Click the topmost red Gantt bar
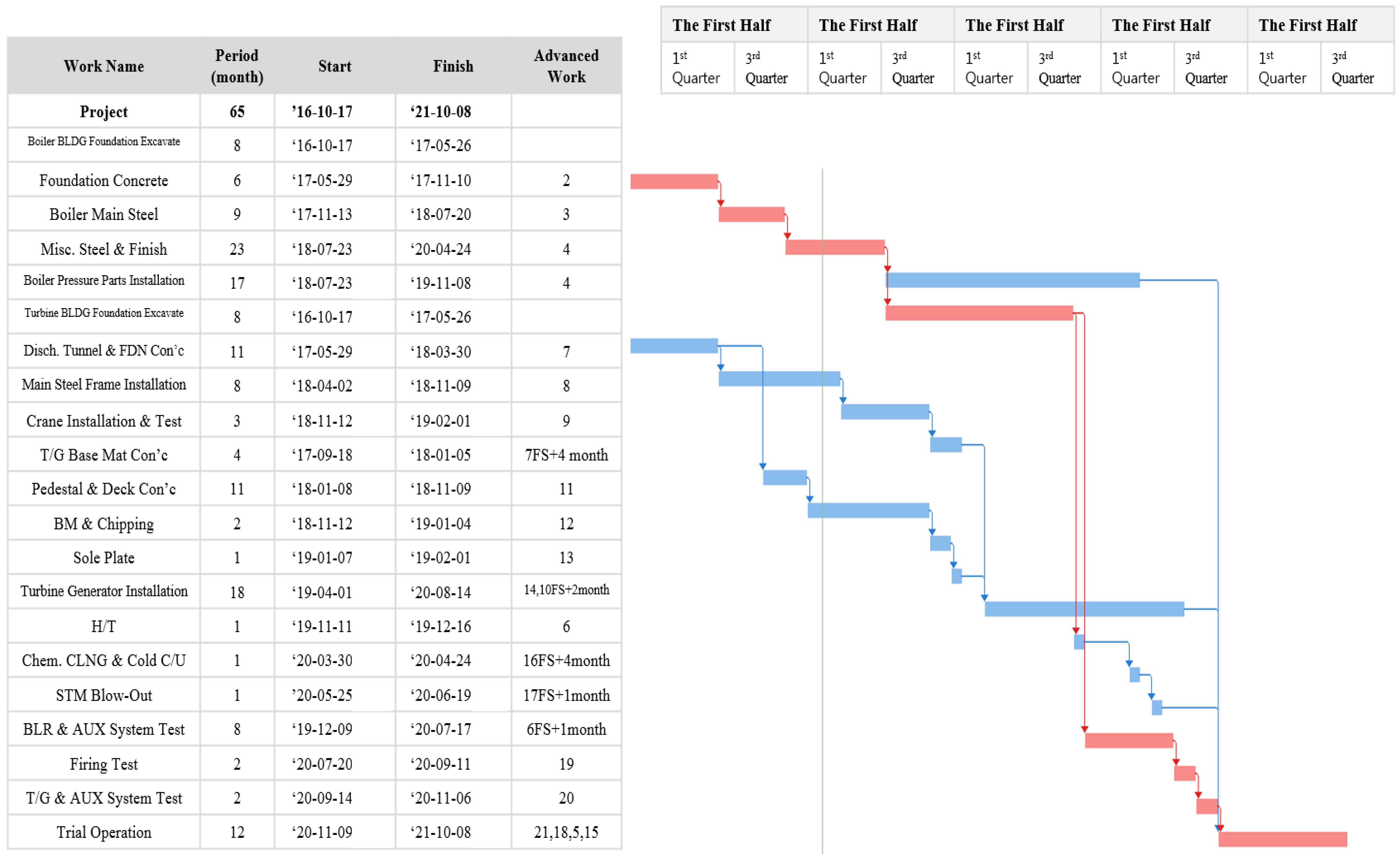The height and width of the screenshot is (854, 1400). click(x=674, y=181)
